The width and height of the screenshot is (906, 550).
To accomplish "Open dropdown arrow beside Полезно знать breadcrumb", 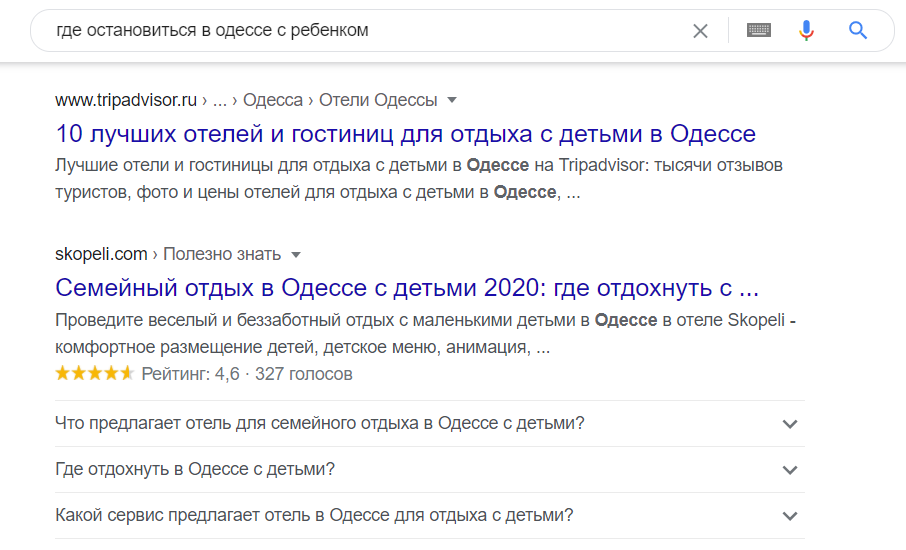I will 296,255.
